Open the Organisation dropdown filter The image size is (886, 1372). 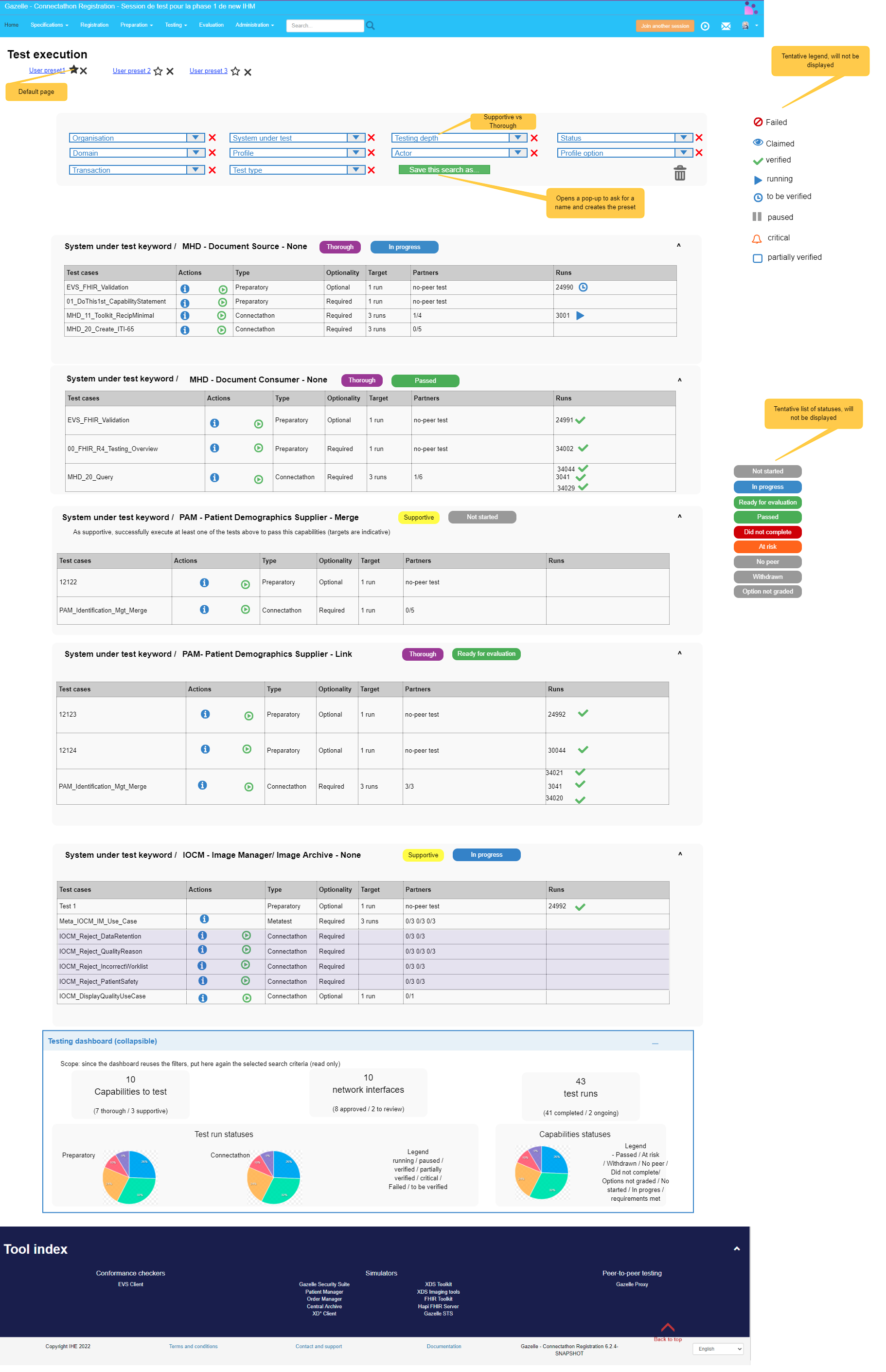(x=137, y=138)
